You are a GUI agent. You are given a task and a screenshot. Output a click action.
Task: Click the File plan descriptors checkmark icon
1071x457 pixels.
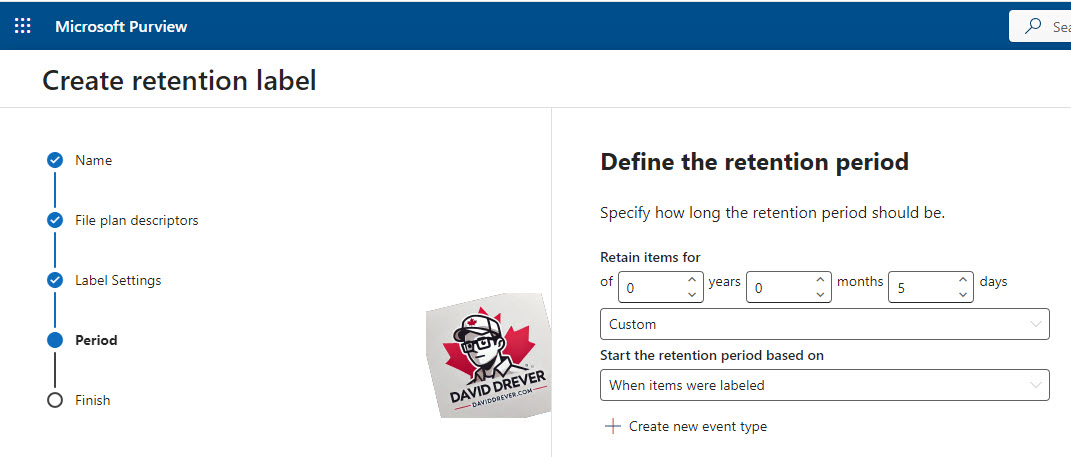(x=55, y=221)
